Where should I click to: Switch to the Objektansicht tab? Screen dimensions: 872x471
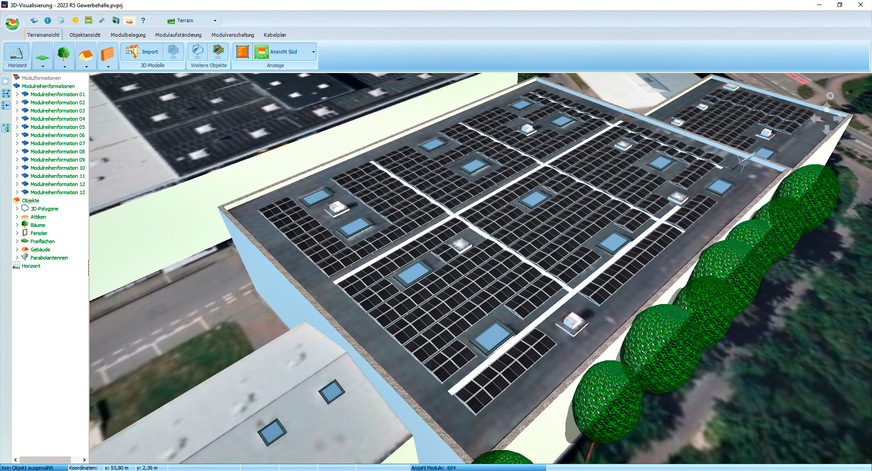[x=85, y=34]
